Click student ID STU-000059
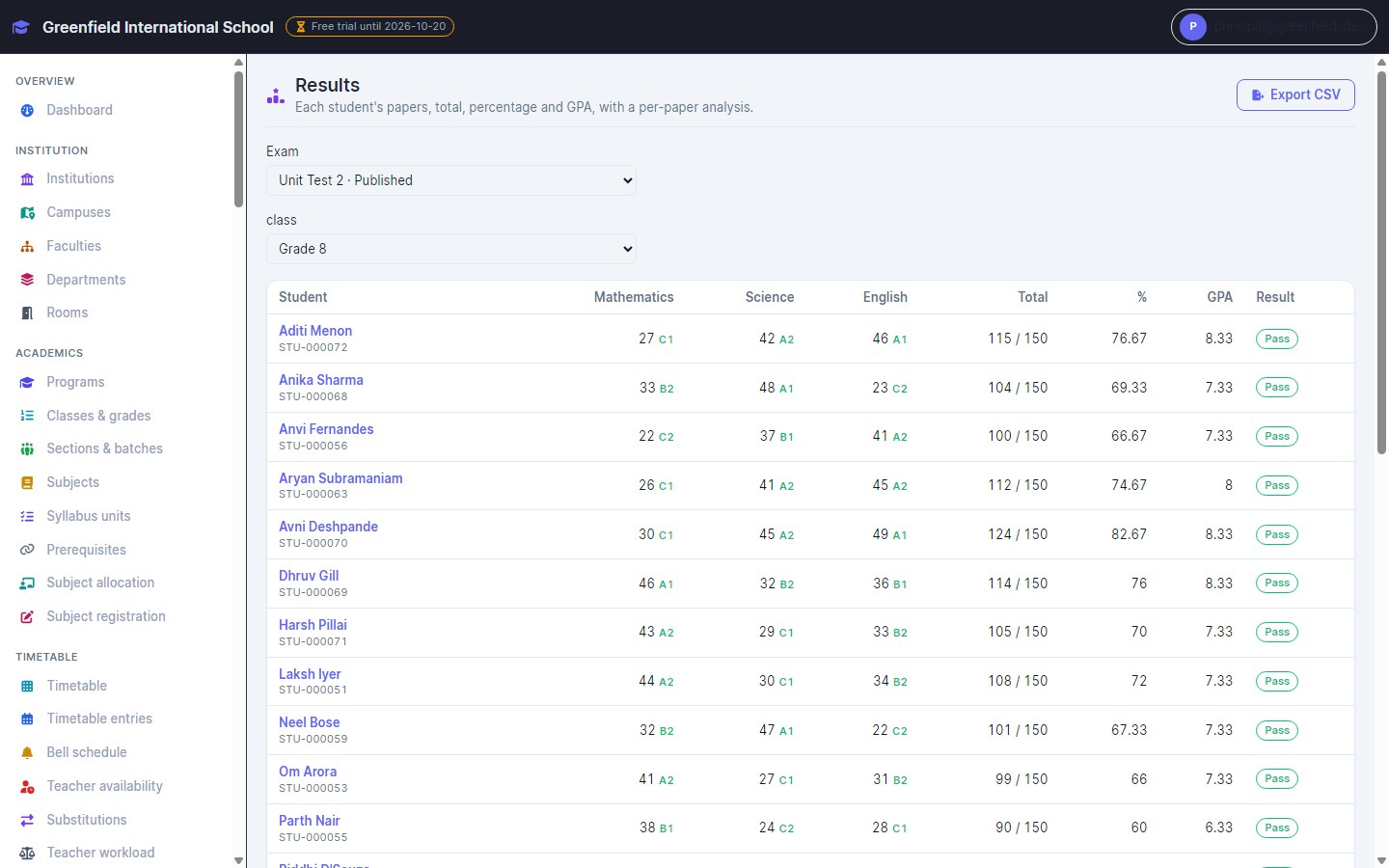This screenshot has height=868, width=1389. coord(313,740)
